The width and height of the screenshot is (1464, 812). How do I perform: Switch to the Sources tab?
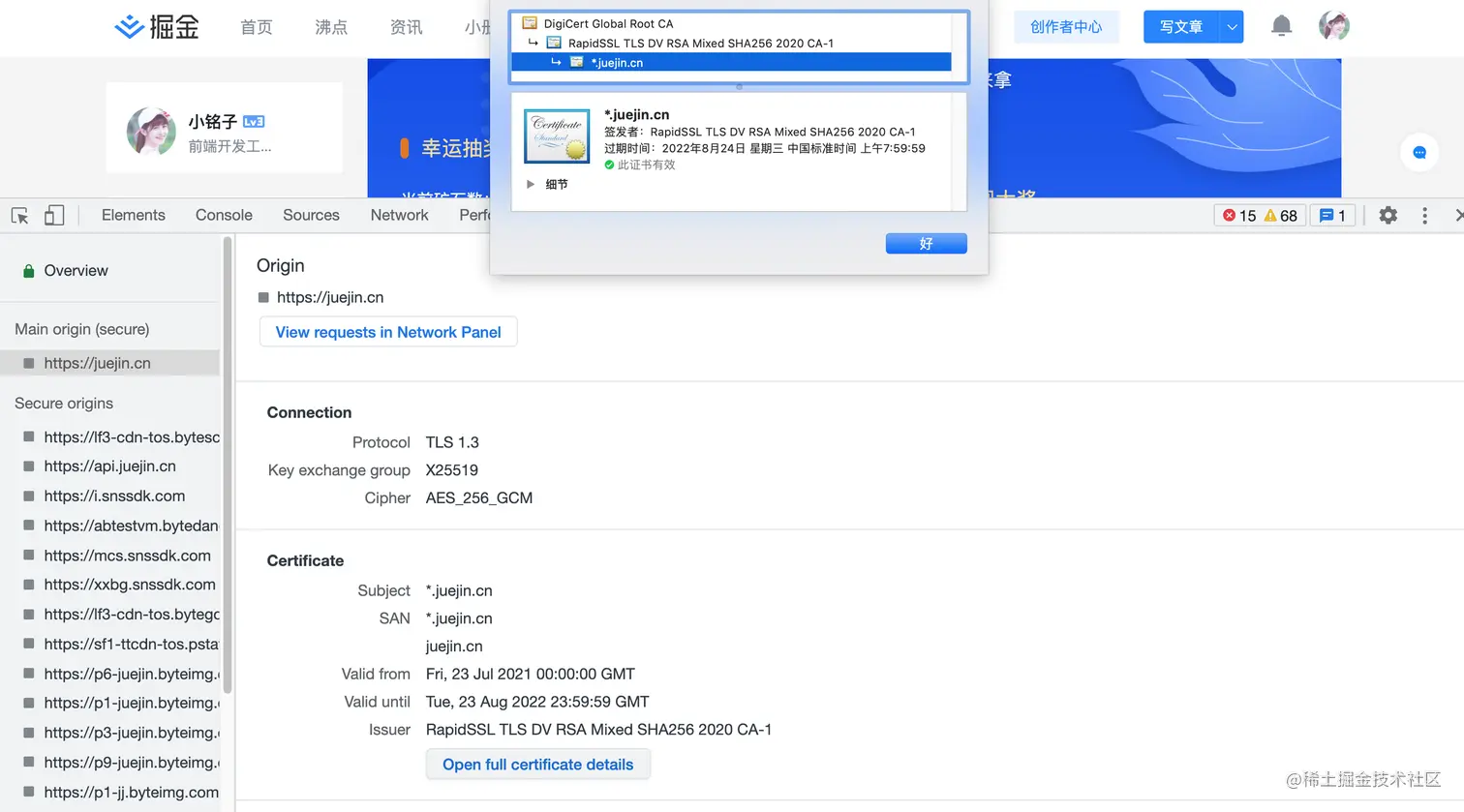click(x=311, y=215)
